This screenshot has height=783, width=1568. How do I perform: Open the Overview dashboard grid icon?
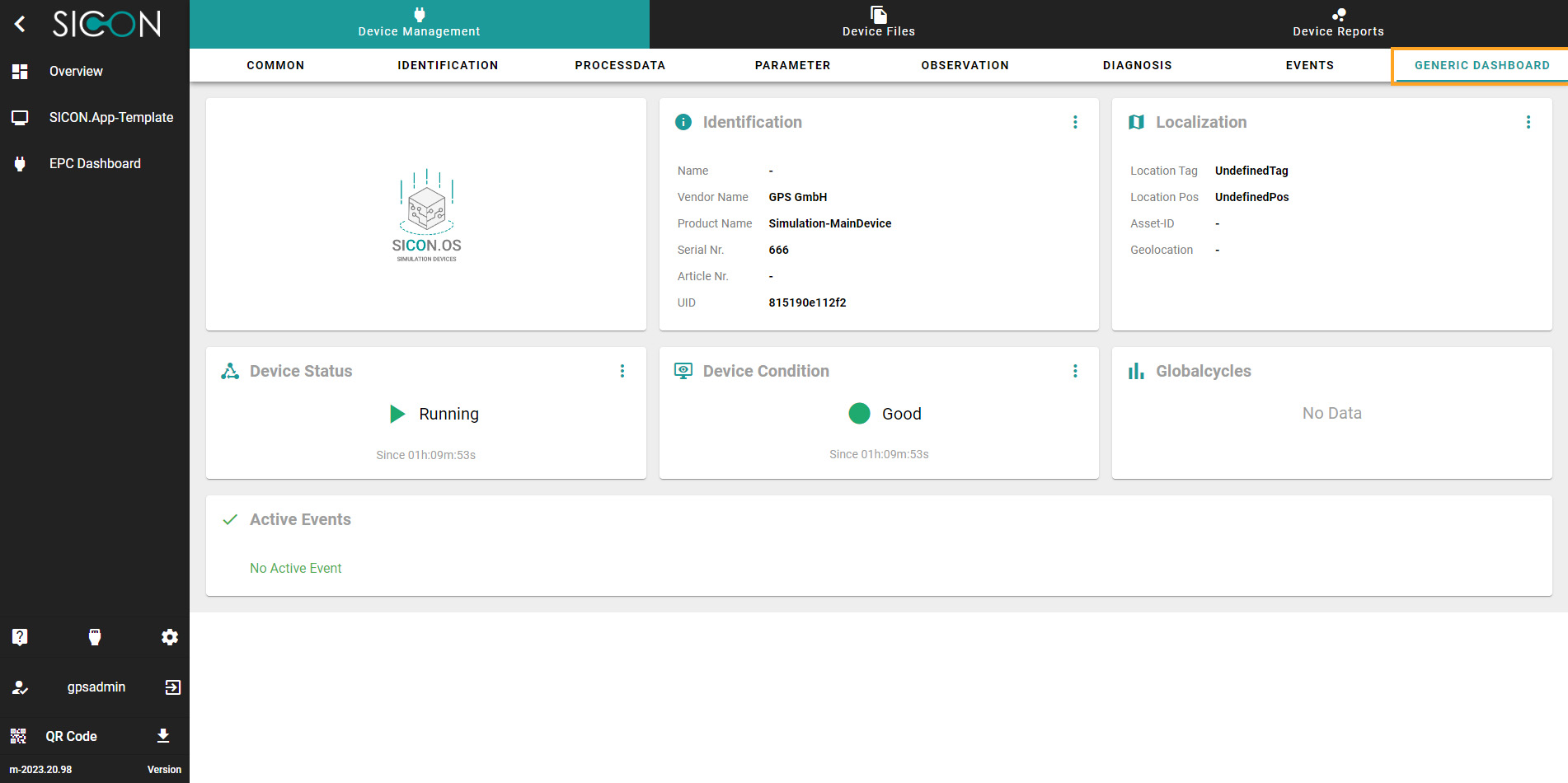[x=20, y=72]
